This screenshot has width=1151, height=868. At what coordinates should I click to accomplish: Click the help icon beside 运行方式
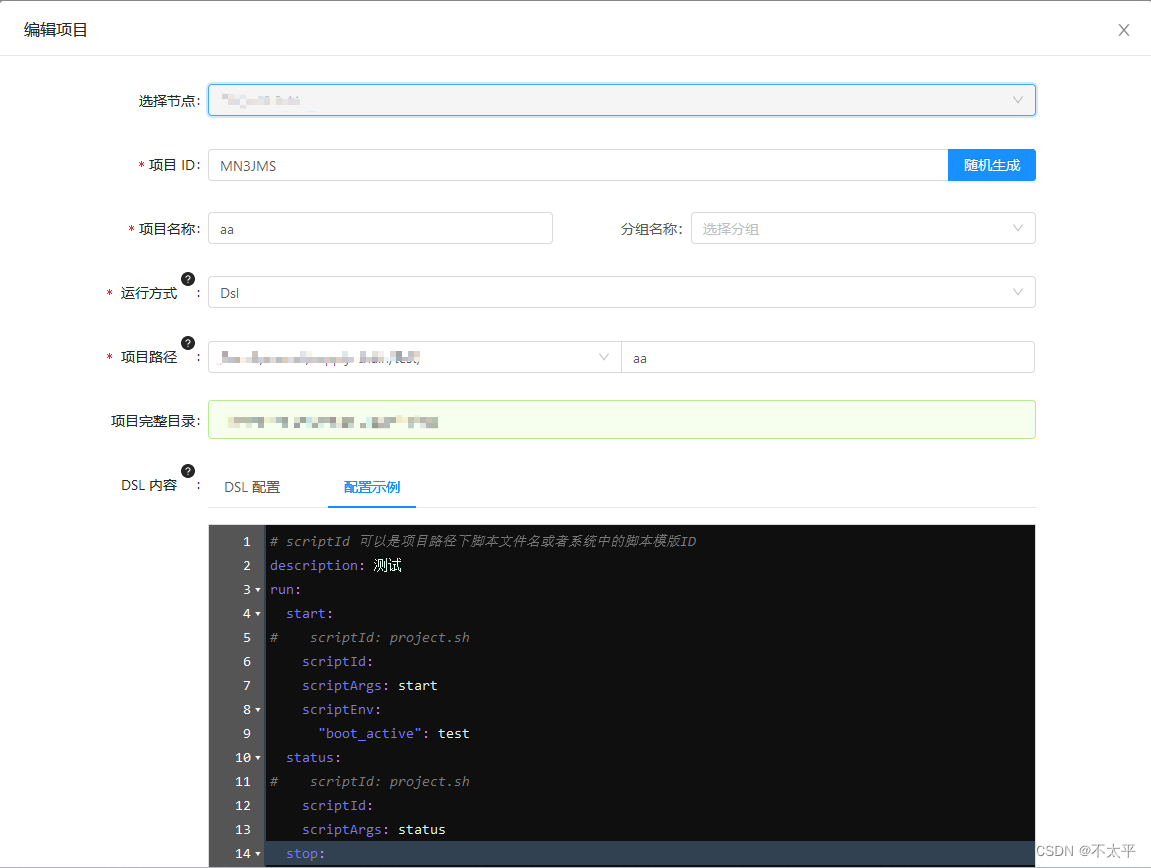point(188,280)
